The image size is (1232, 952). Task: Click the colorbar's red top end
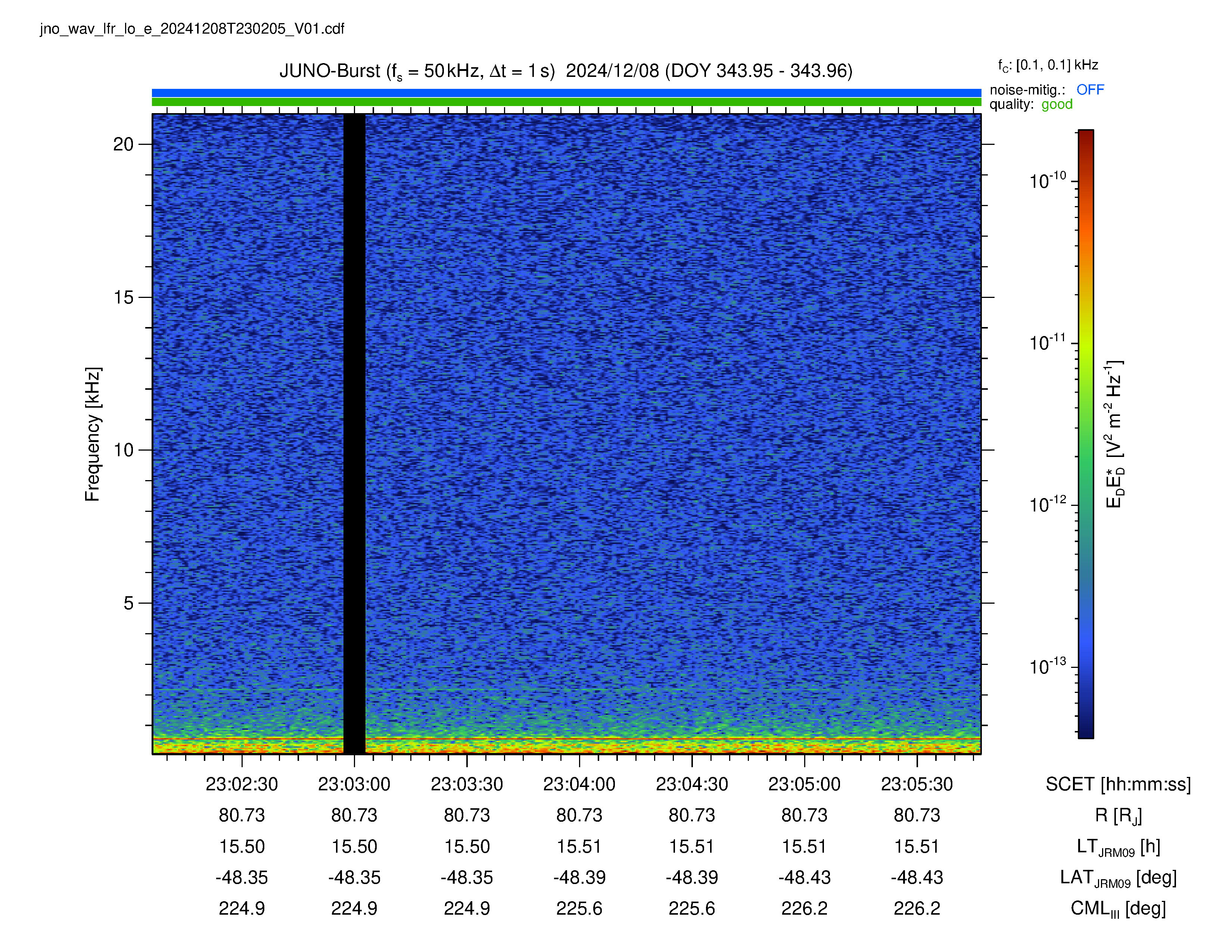(1086, 136)
